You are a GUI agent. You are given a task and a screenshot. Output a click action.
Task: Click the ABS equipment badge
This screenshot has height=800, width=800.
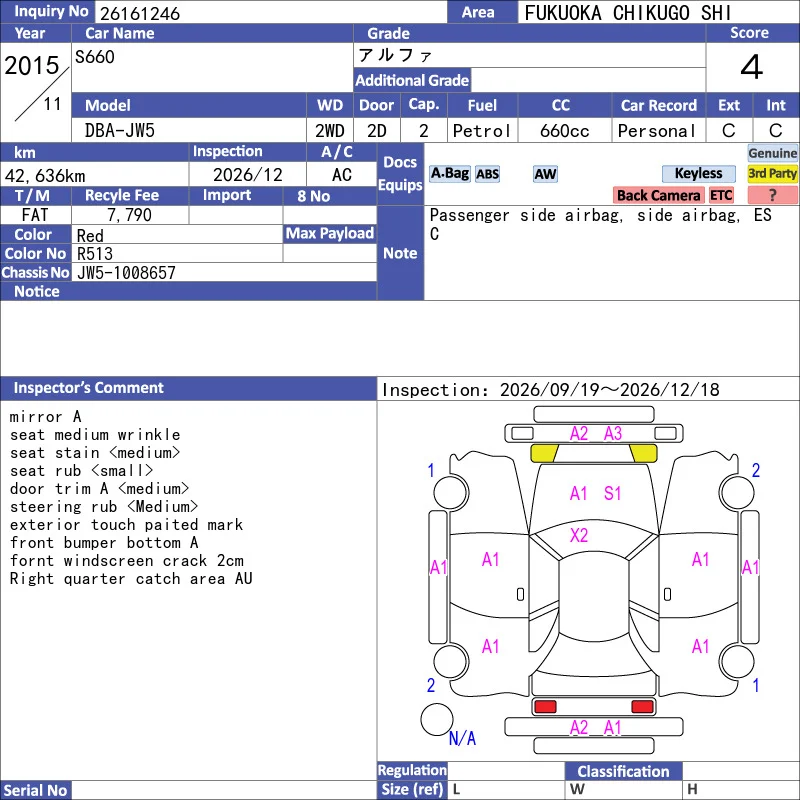pos(487,174)
